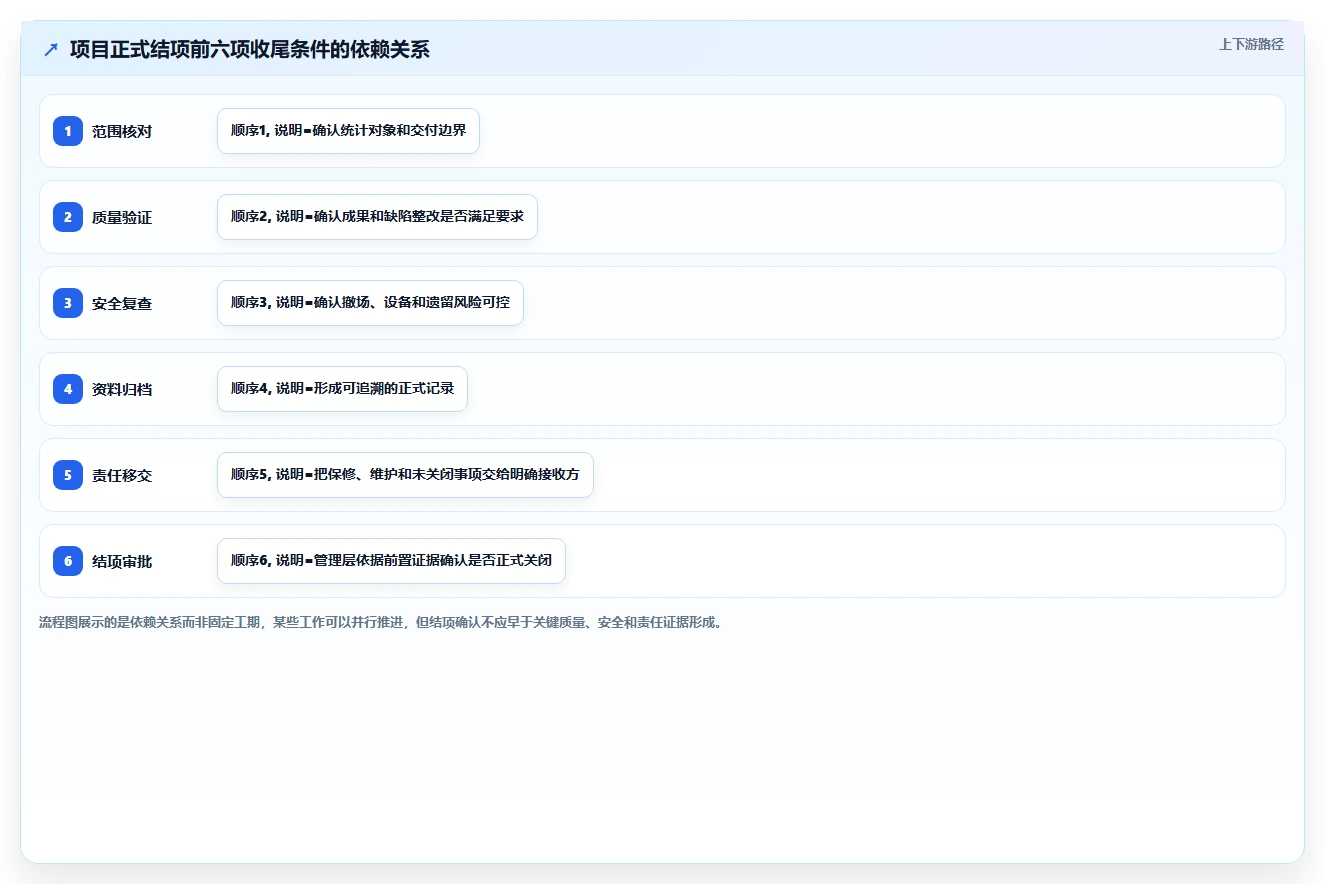Open the 确认统计对象和交付边界 description box
1325x884 pixels.
pyautogui.click(x=348, y=131)
